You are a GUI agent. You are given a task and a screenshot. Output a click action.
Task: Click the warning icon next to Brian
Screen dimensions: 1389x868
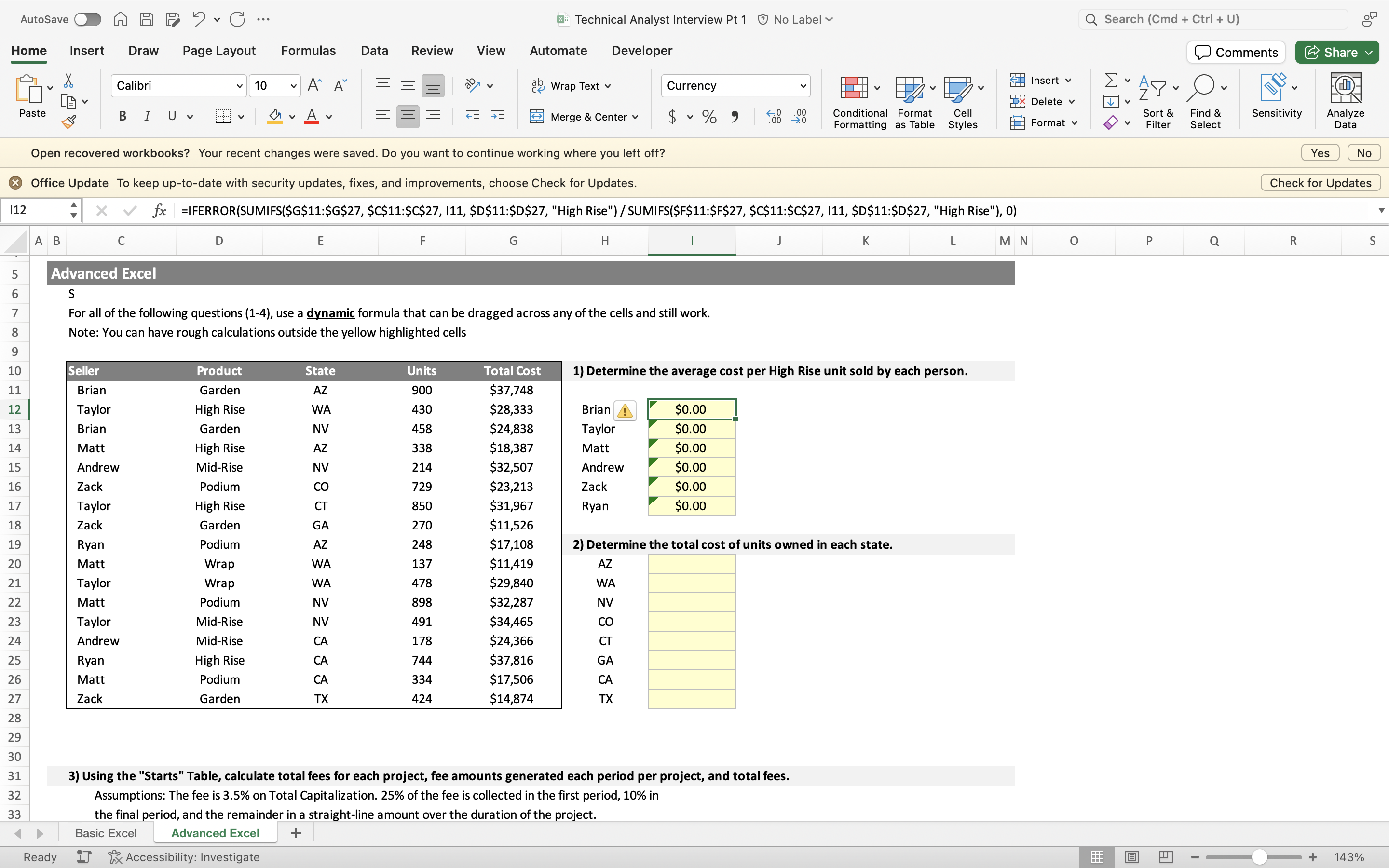point(625,410)
